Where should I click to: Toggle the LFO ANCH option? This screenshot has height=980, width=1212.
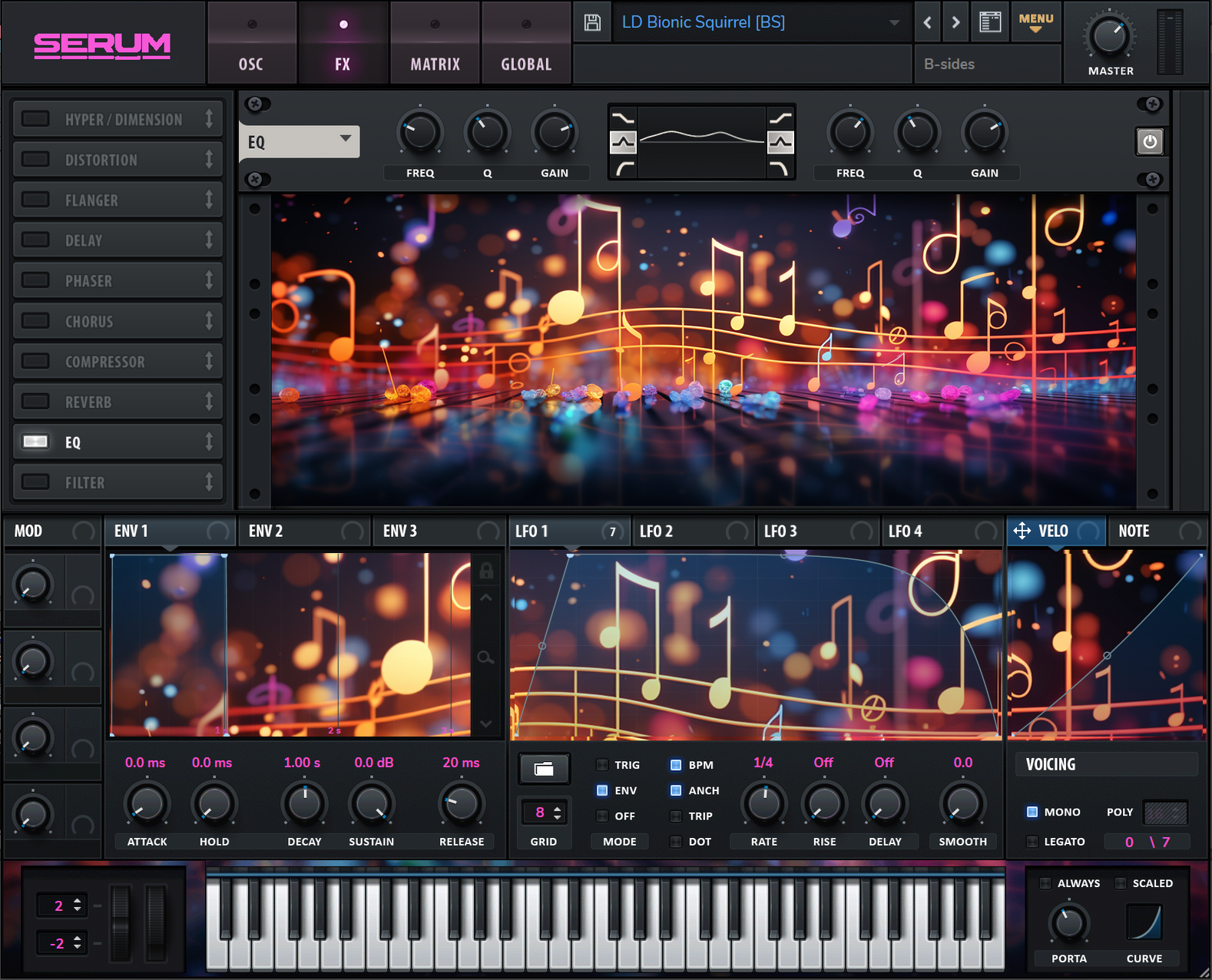coord(676,790)
